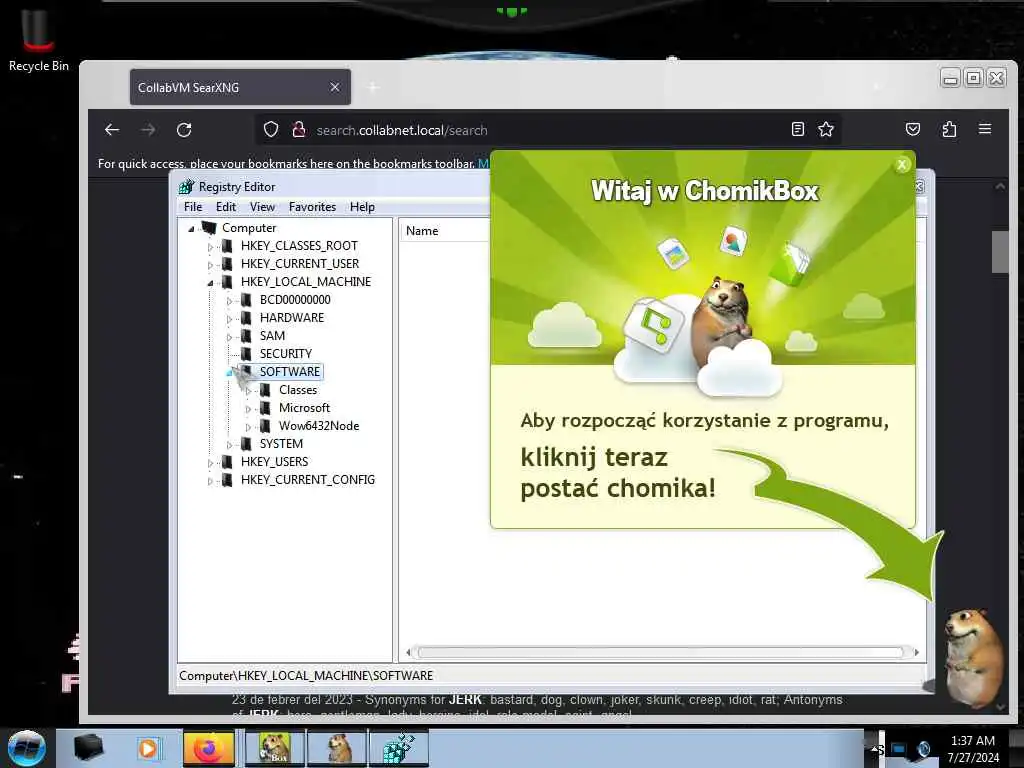Screen dimensions: 1024x768
Task: Select the SECURITY key
Action: coord(285,353)
